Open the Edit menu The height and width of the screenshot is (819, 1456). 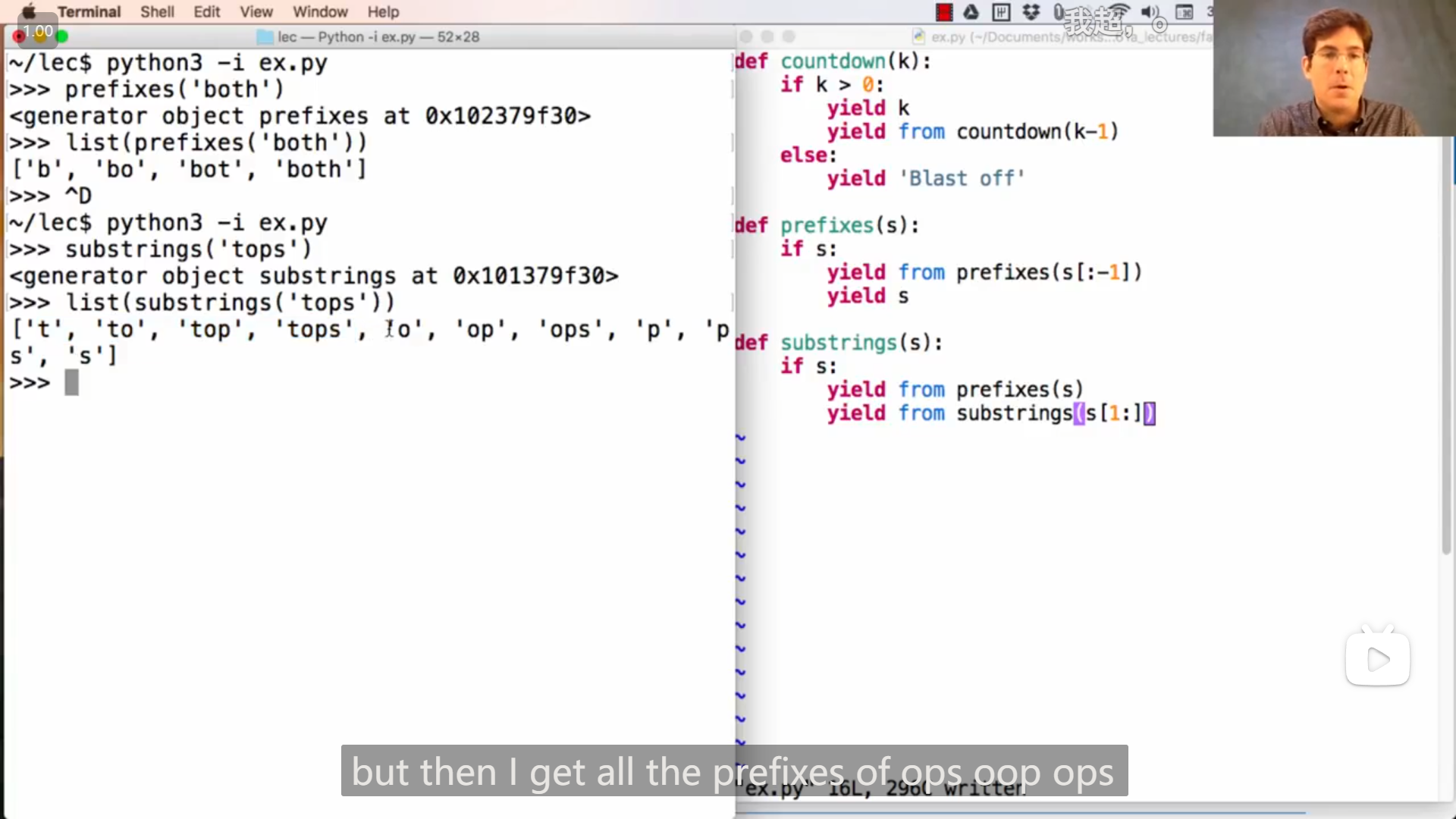pyautogui.click(x=206, y=12)
